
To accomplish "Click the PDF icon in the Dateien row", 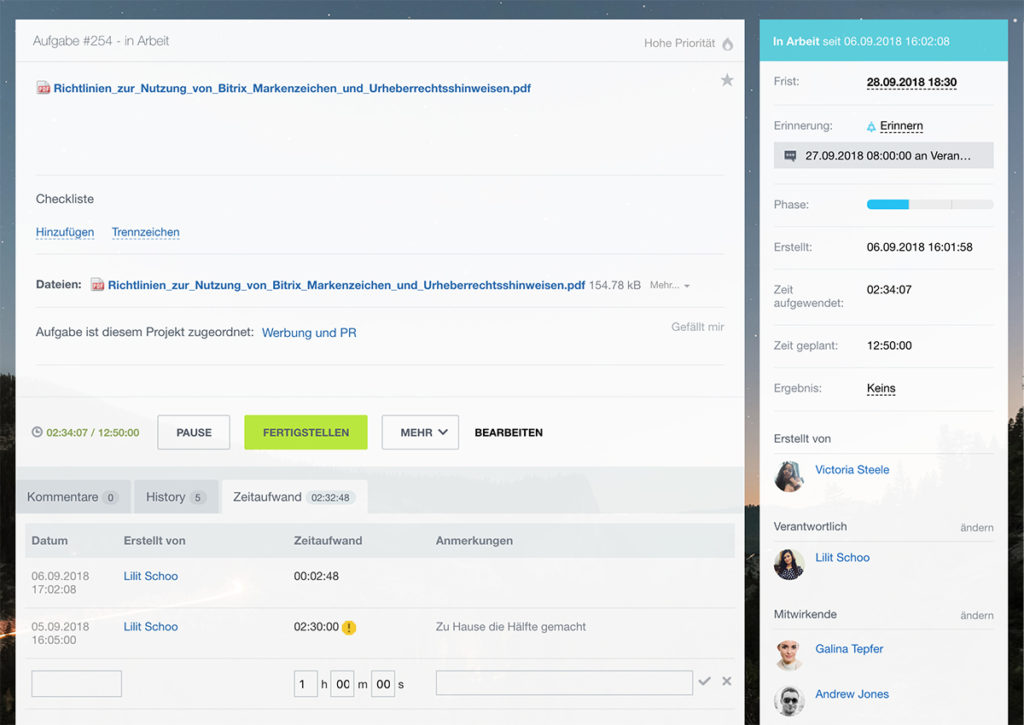I will click(x=97, y=285).
